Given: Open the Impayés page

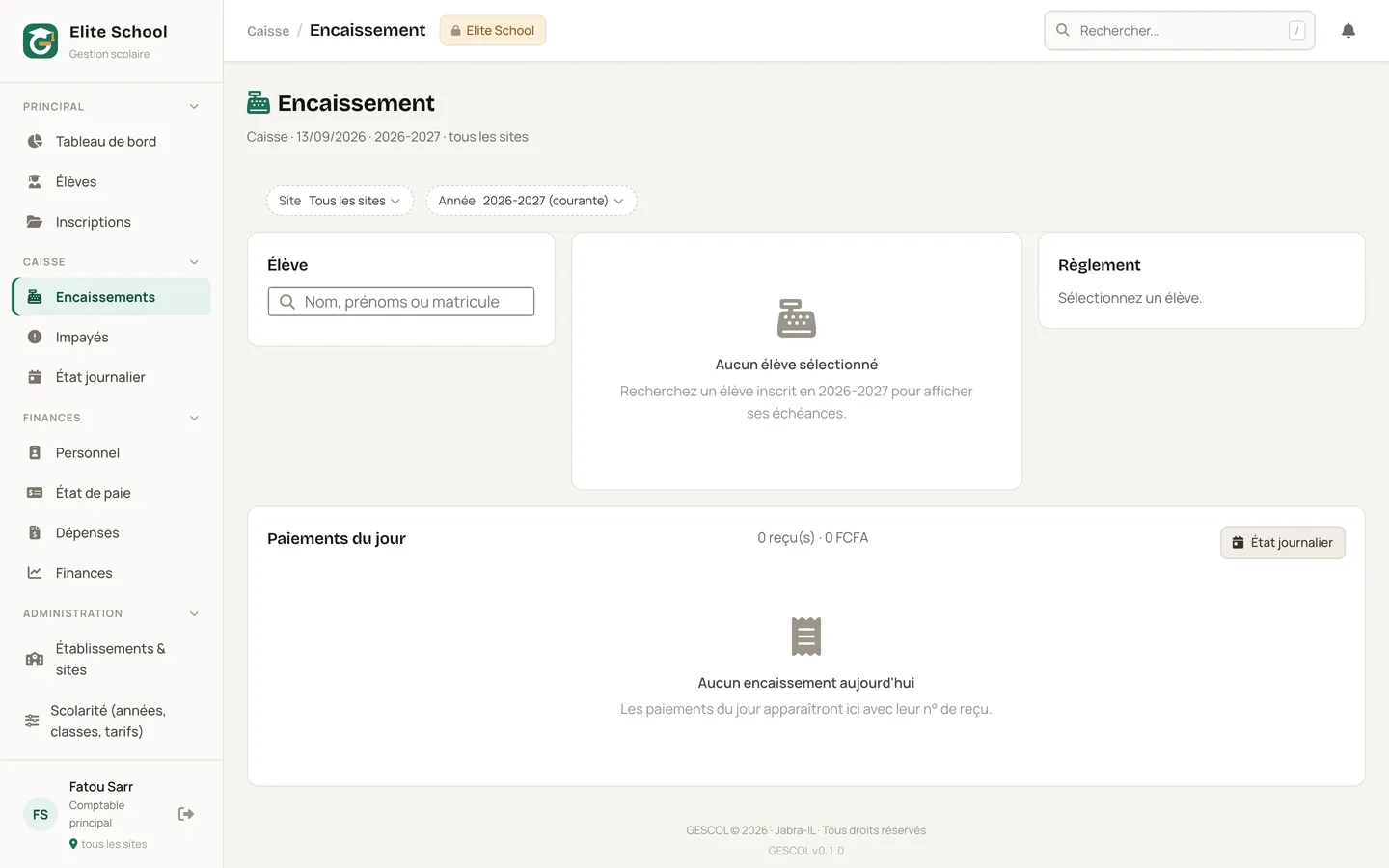Looking at the screenshot, I should coord(112,337).
